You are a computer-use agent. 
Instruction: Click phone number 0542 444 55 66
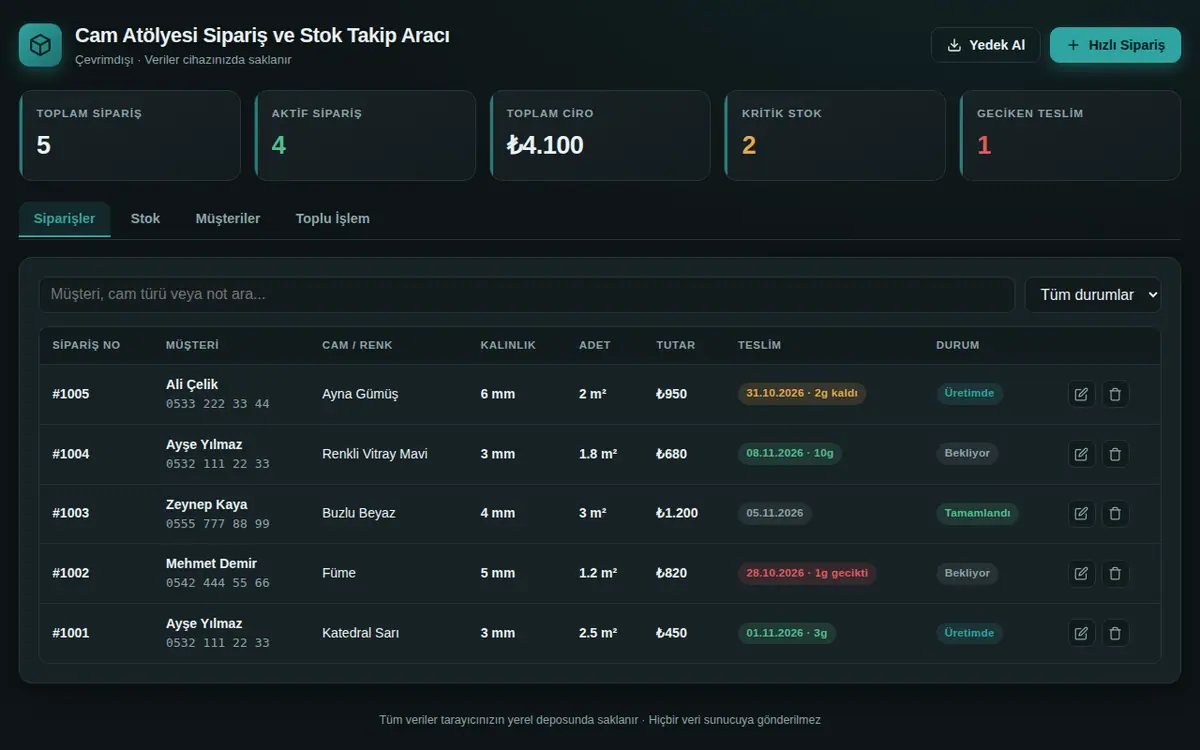[x=218, y=583]
